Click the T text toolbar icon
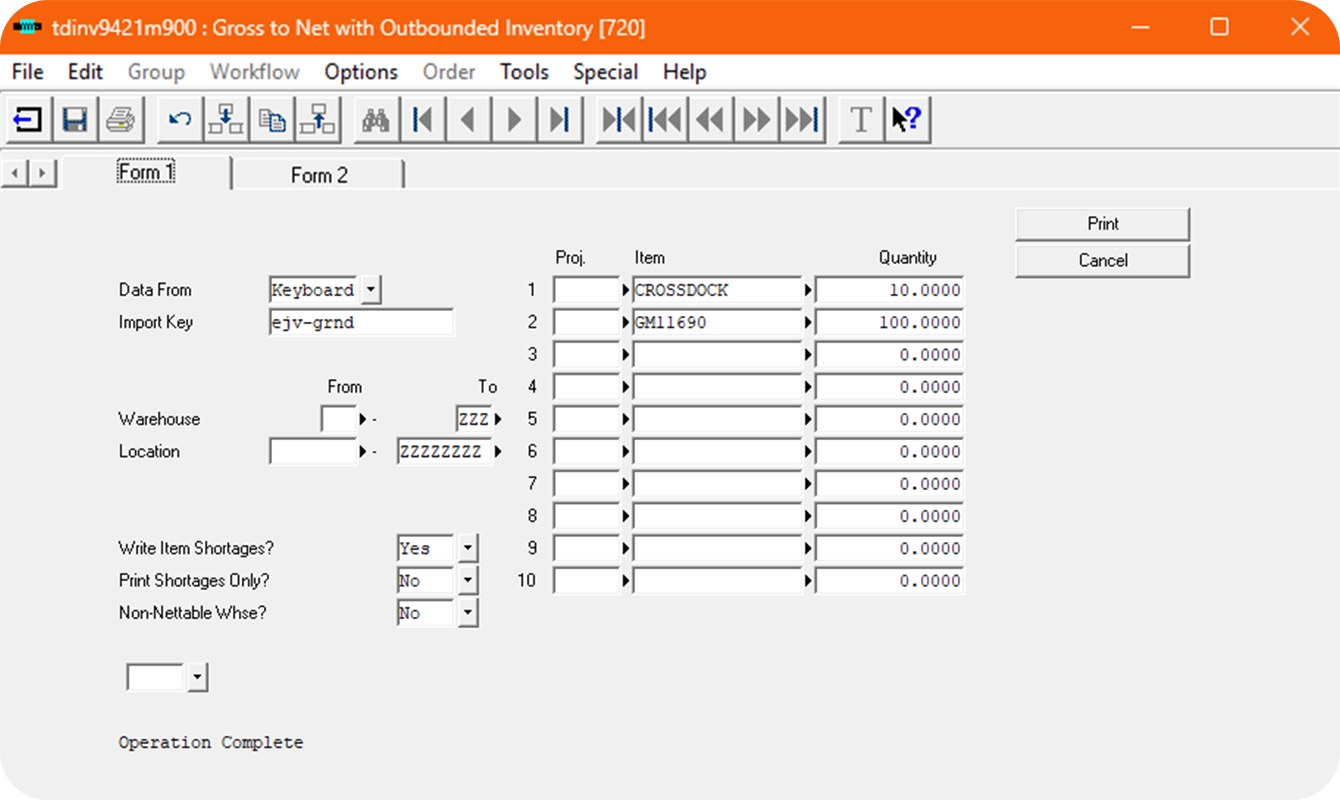Screen dimensions: 1340x800 click(x=861, y=121)
